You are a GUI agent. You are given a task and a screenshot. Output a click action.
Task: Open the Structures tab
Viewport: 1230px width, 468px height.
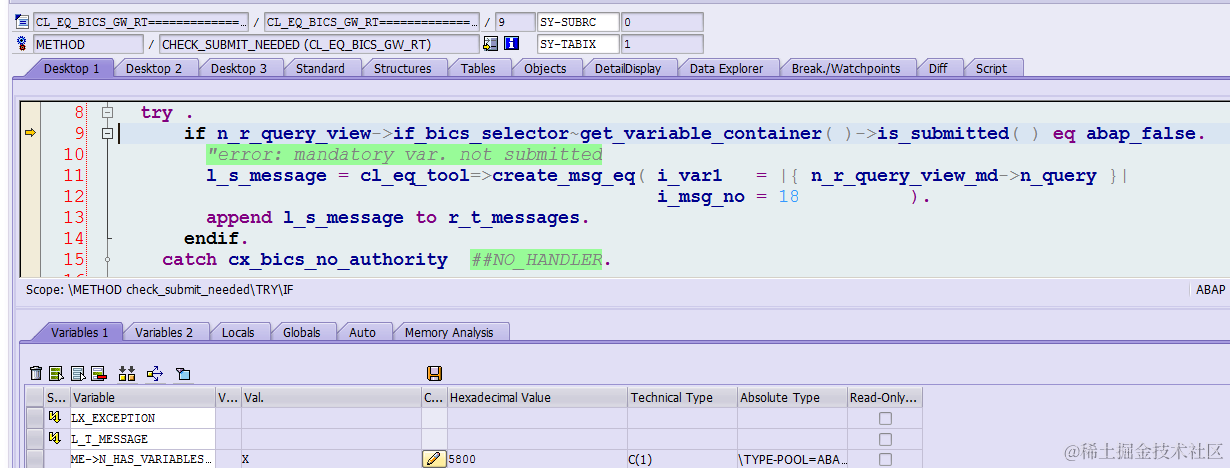point(403,68)
